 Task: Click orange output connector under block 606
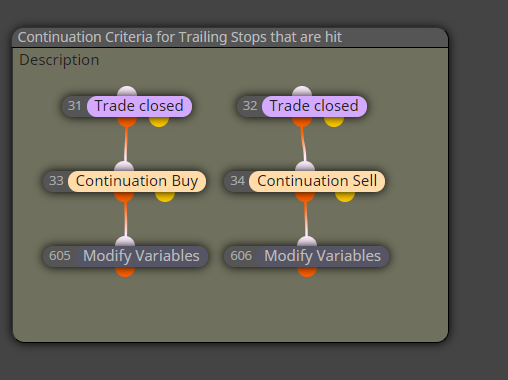(x=307, y=271)
